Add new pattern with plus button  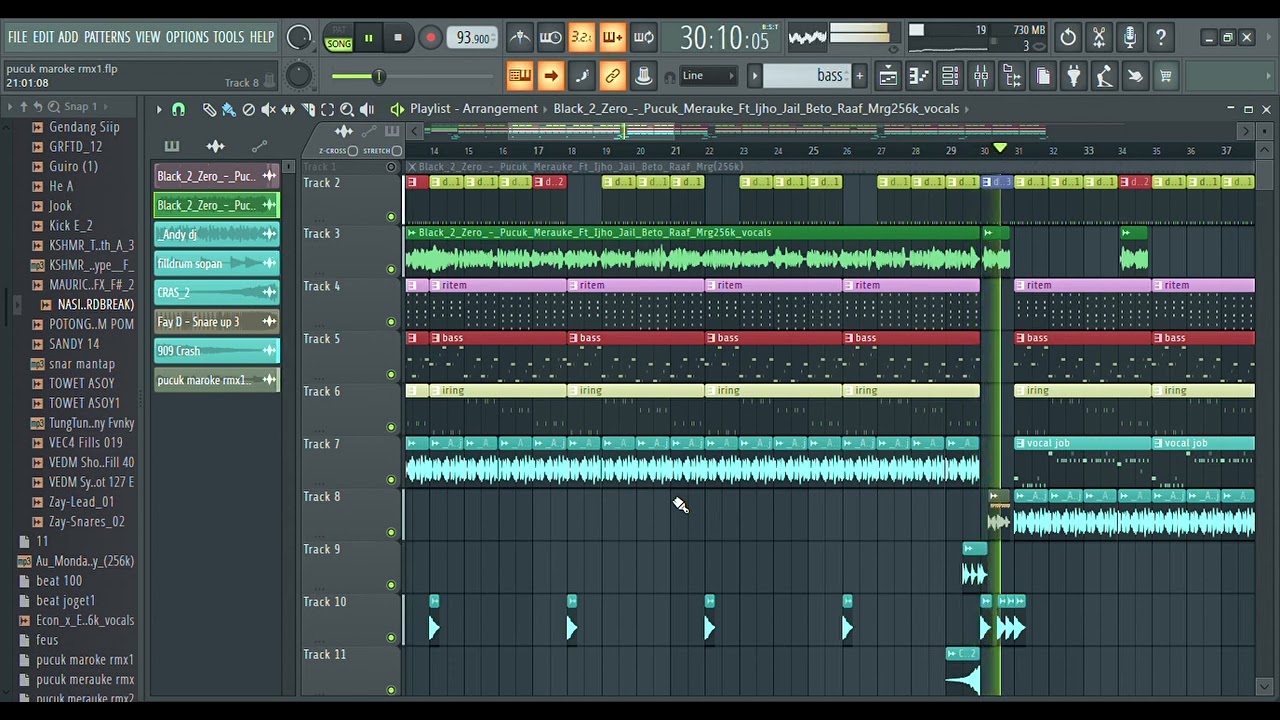[x=858, y=76]
